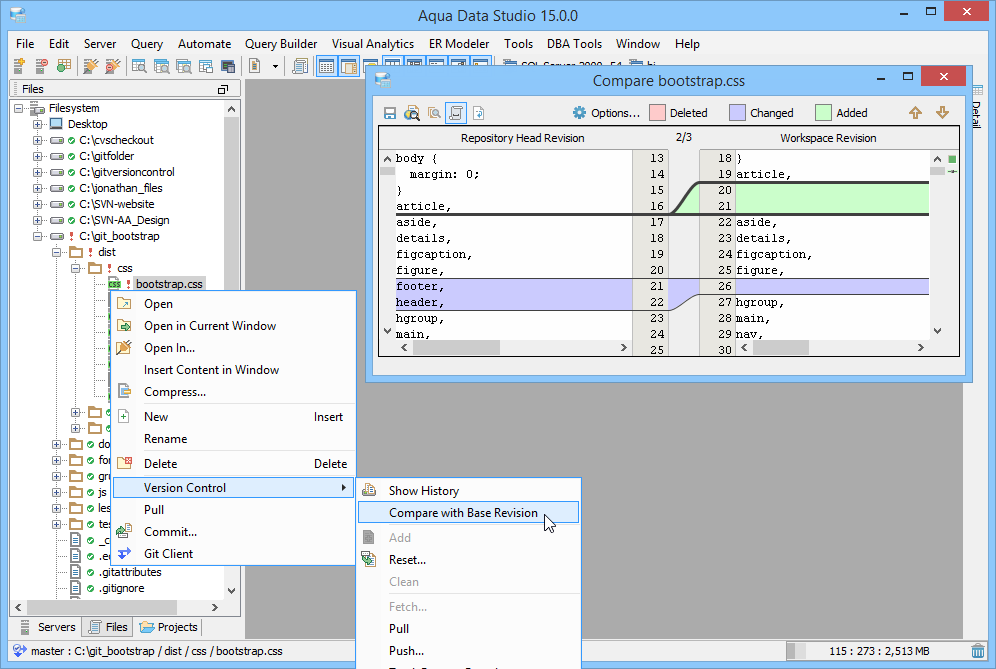Expand the C:\cvscheckout node

tap(37, 140)
